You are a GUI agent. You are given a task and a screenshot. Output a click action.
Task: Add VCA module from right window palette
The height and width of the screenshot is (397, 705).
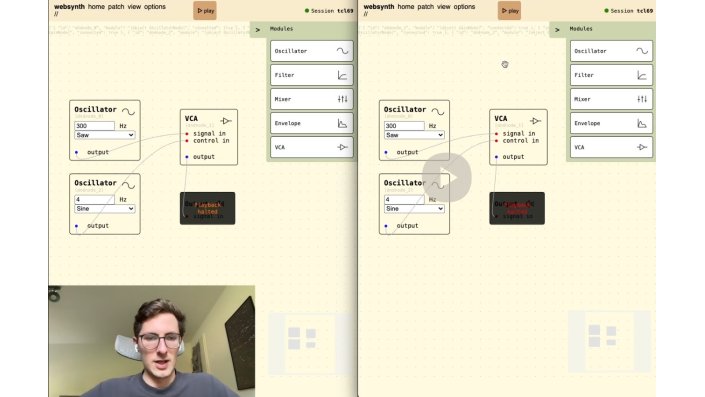tap(611, 147)
